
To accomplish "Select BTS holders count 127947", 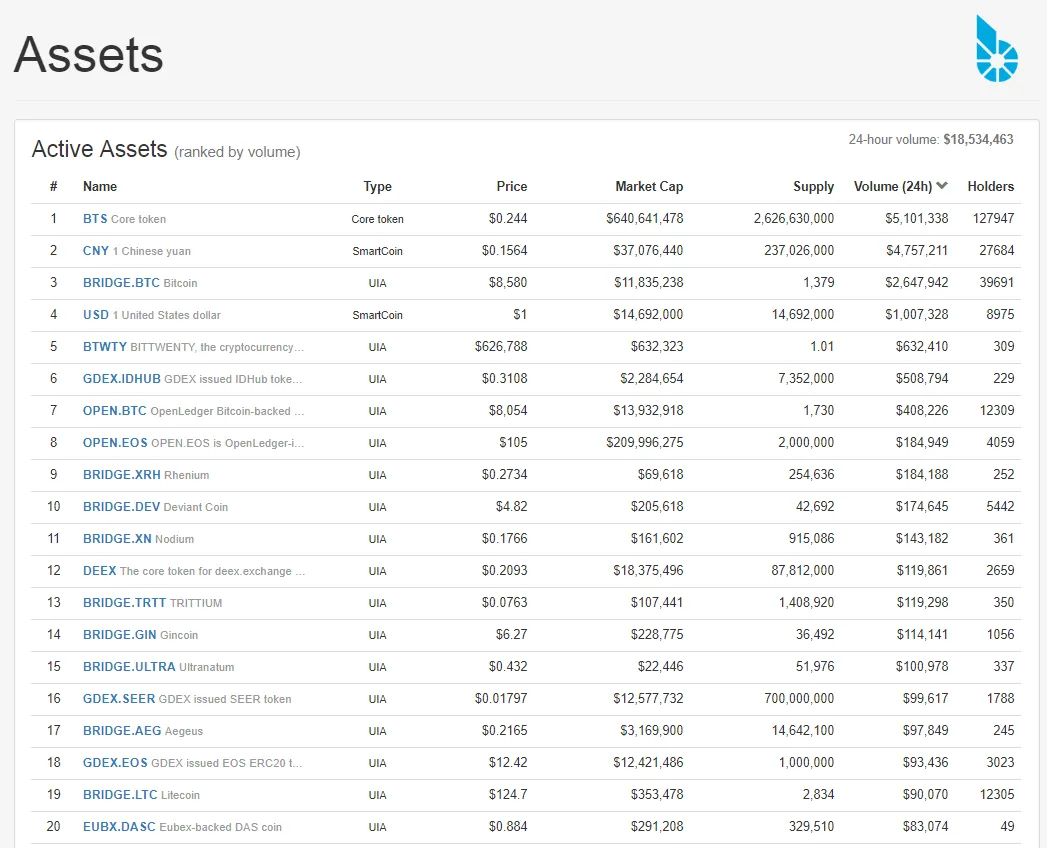I will pos(993,218).
